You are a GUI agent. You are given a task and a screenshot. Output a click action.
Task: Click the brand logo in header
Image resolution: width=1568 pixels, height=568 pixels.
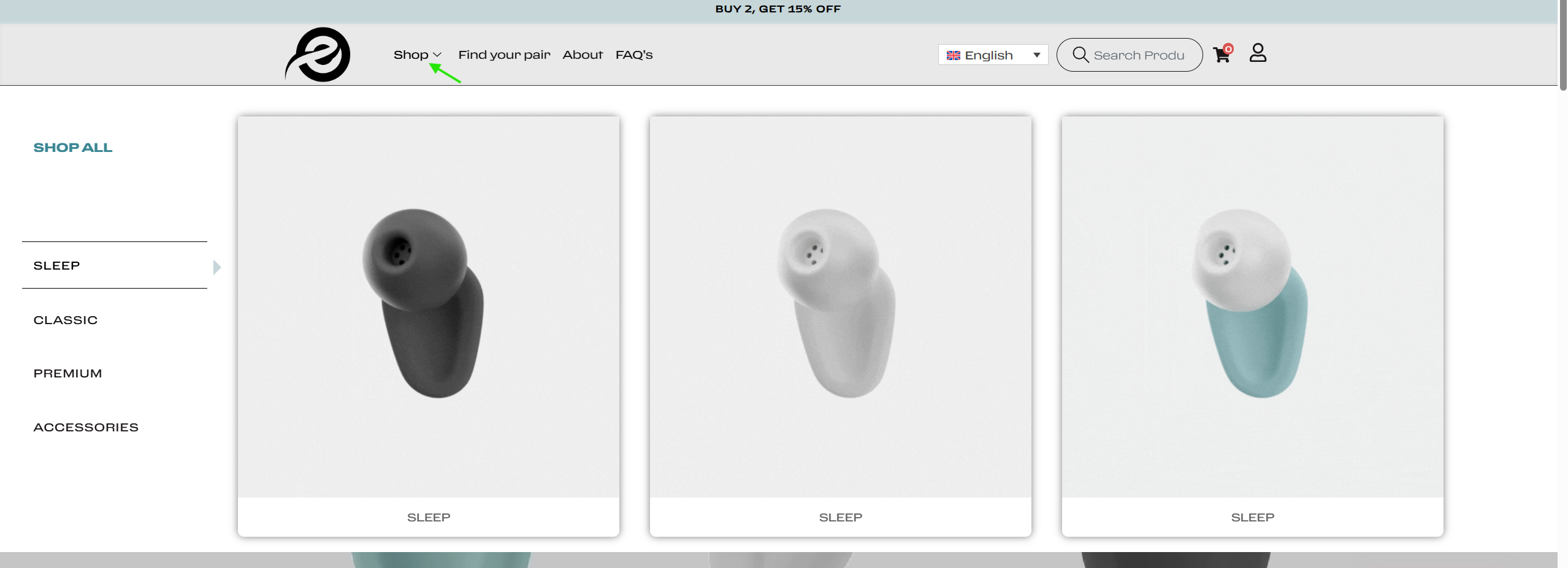click(x=318, y=55)
